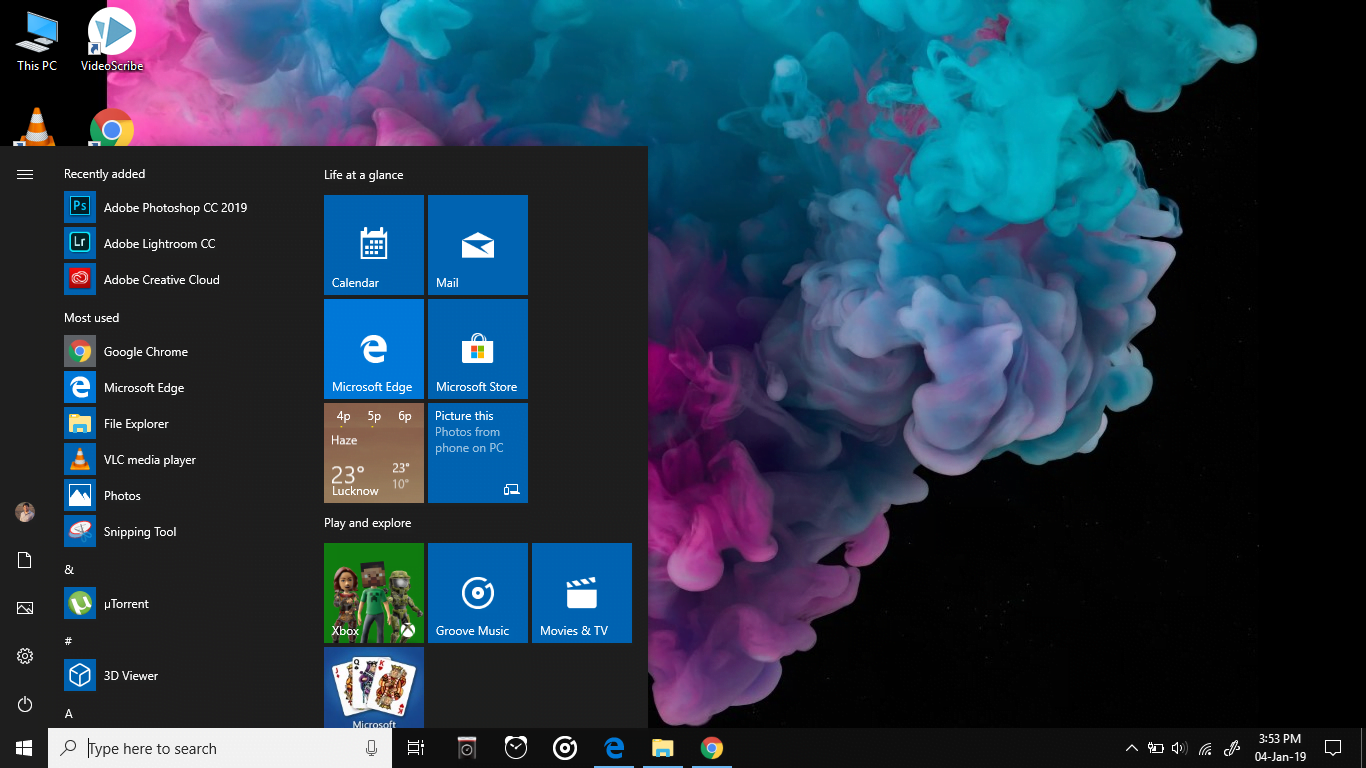This screenshot has width=1366, height=768.
Task: Expand the Start menu hamburger button
Action: [x=25, y=174]
